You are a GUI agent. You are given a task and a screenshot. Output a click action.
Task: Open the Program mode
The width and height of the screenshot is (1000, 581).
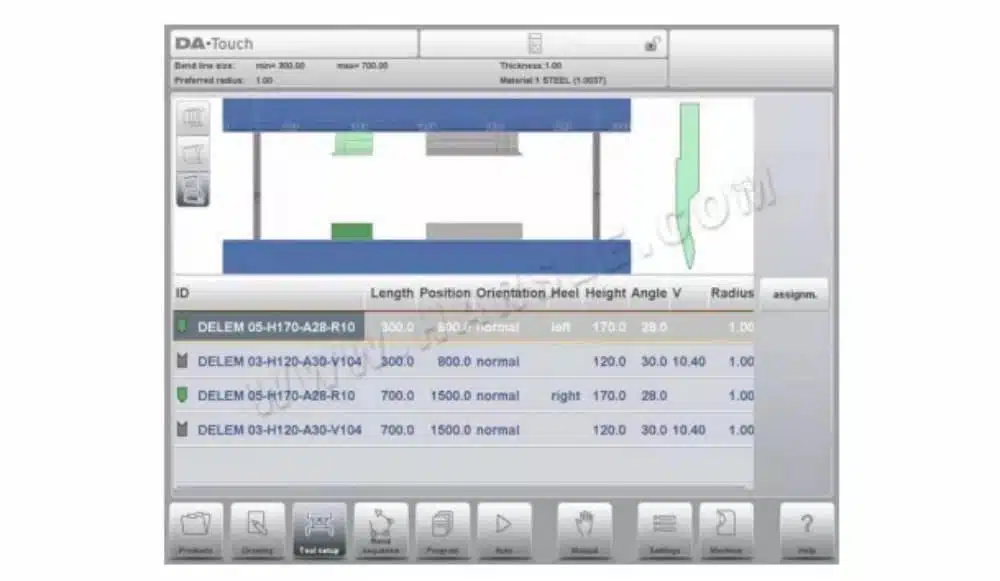tap(443, 532)
